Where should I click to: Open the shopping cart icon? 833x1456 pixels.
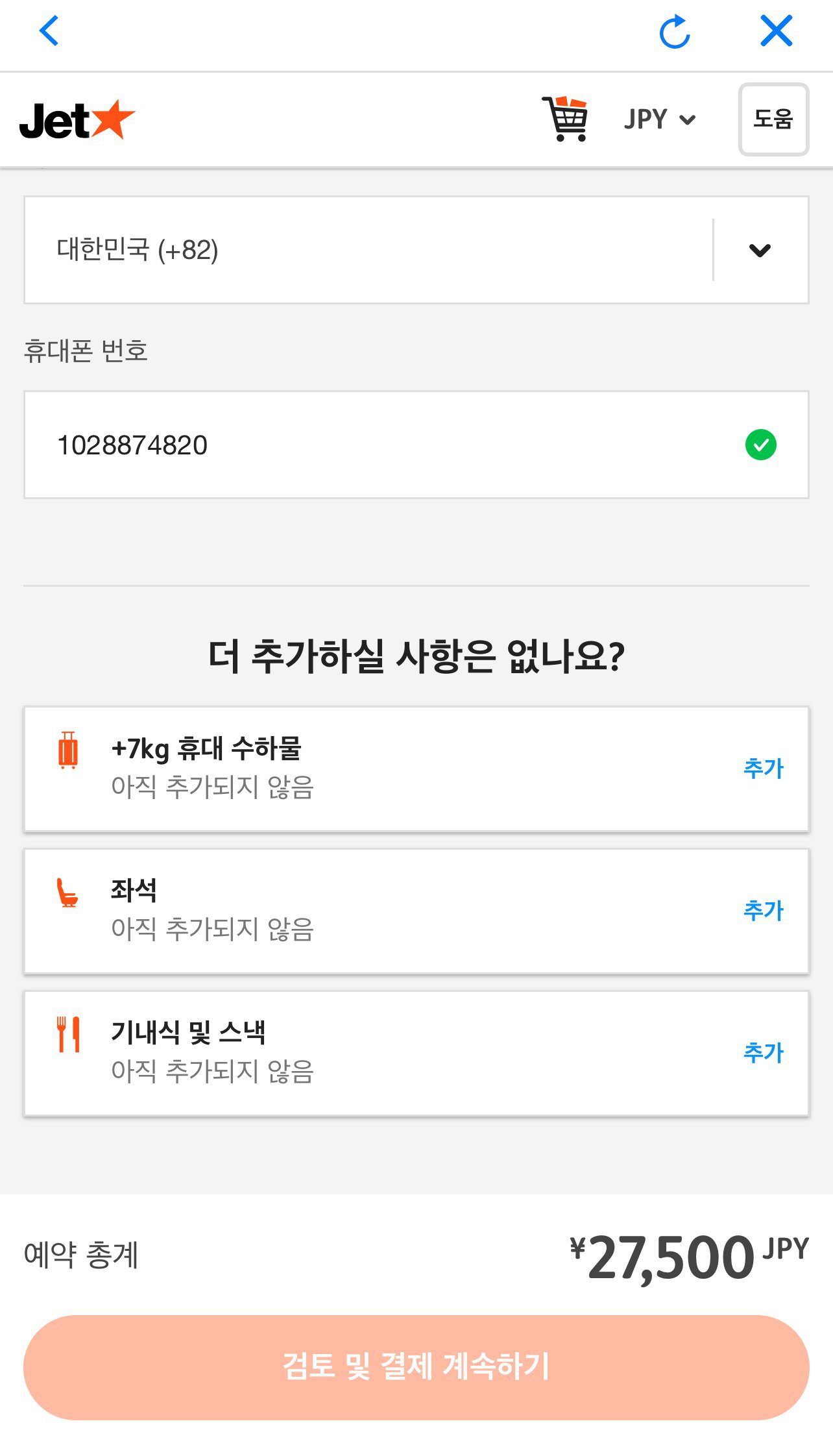565,119
